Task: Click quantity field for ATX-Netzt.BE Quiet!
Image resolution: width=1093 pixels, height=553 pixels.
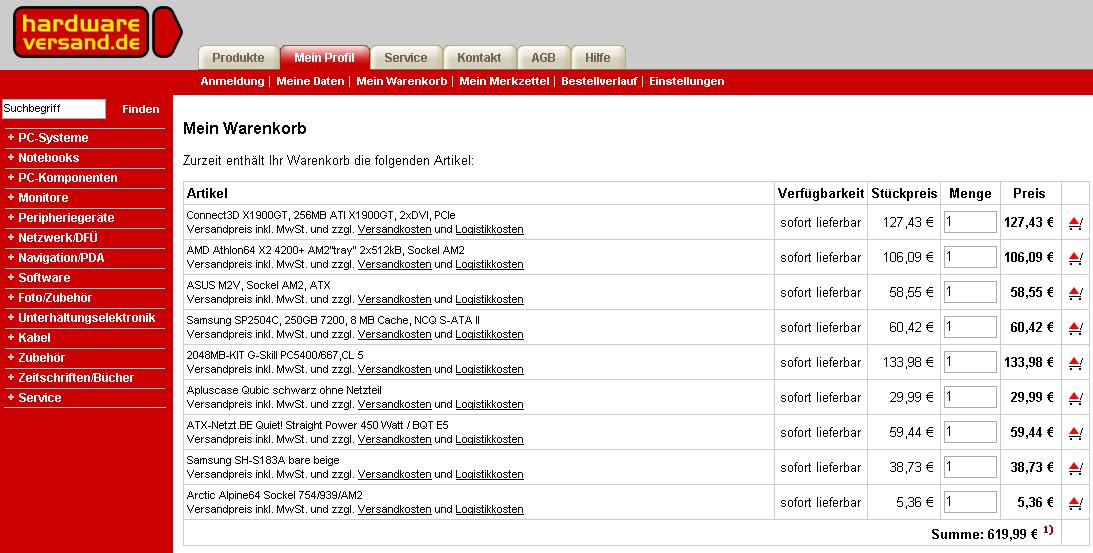Action: 970,432
